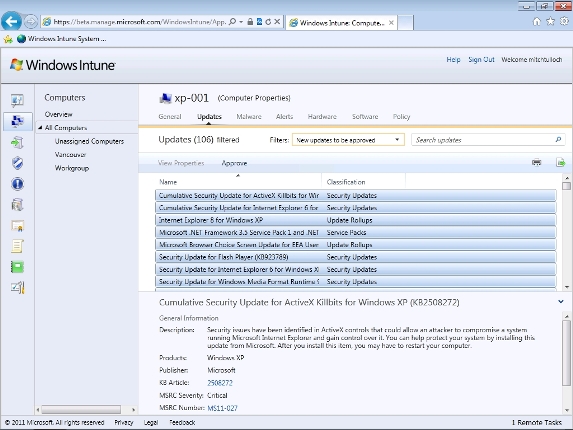Click the navigation pane horizontal scrollbar
The width and height of the screenshot is (573, 430).
(81, 409)
